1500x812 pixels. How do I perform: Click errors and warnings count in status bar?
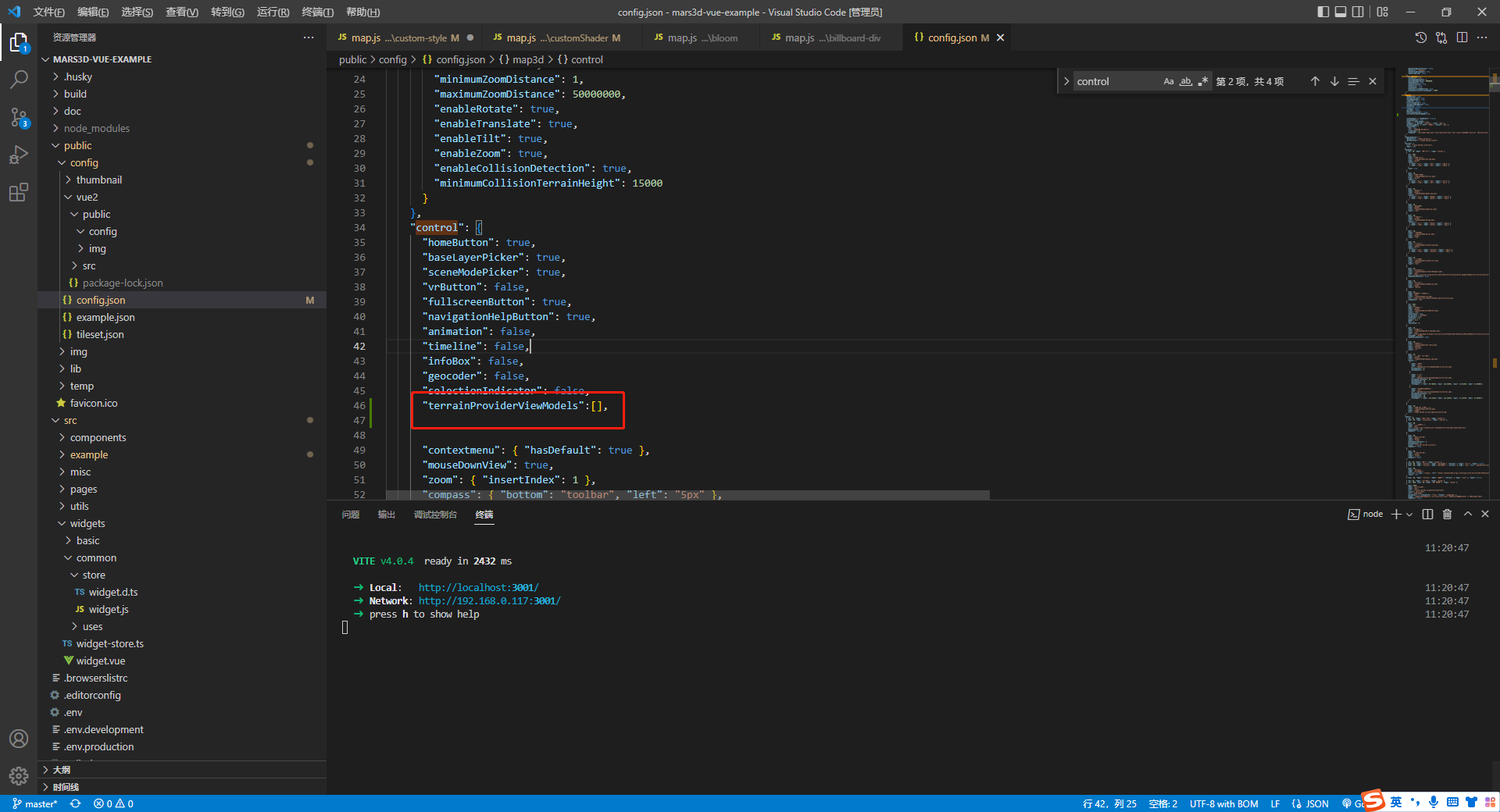(113, 803)
